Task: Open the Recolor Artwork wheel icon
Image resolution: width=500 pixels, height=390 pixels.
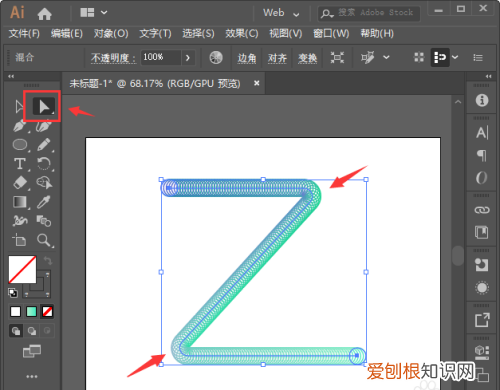Action: [216, 58]
